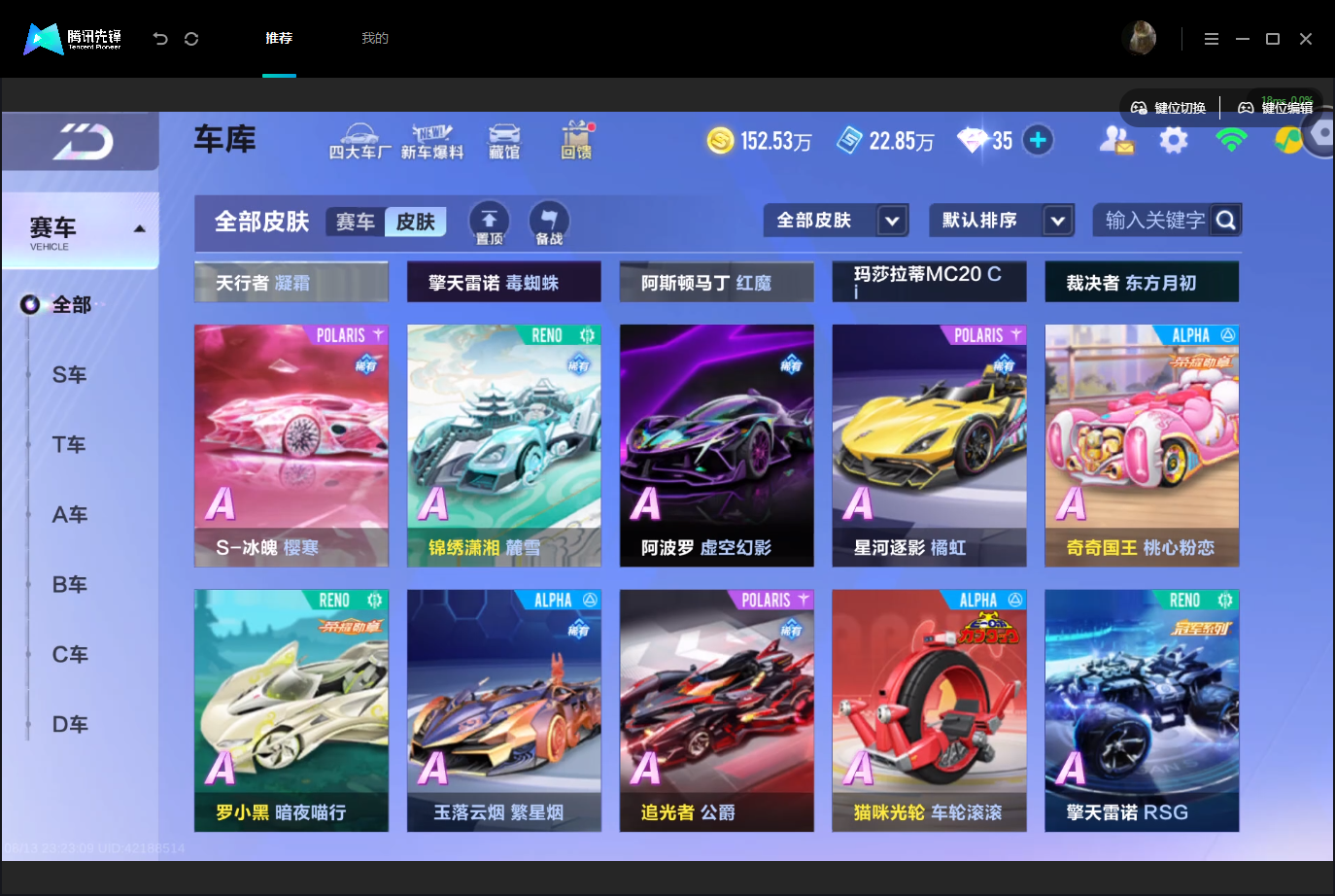Click the undo back arrow icon
This screenshot has height=896, width=1335.
click(x=160, y=39)
